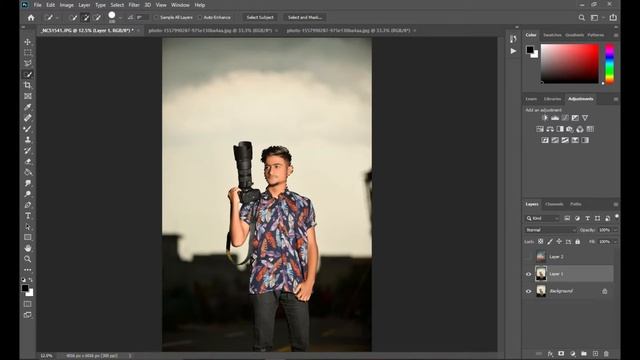Click the Select and Mask button
Image resolution: width=640 pixels, height=360 pixels.
click(x=304, y=18)
